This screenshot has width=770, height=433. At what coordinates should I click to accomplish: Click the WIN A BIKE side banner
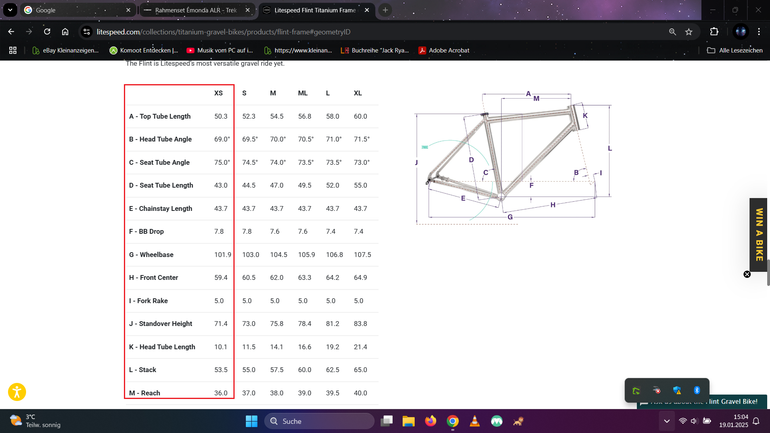[x=759, y=233]
